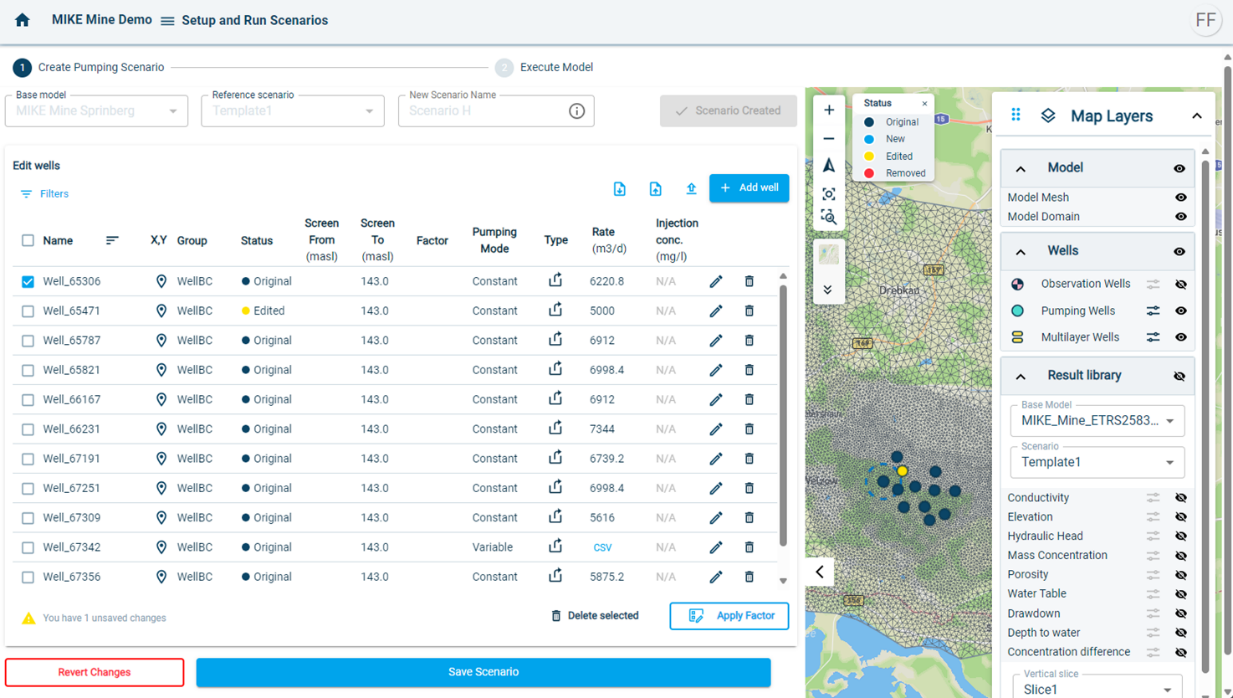The height and width of the screenshot is (698, 1233).
Task: Delete Well_65787 with trash icon
Action: pos(749,341)
